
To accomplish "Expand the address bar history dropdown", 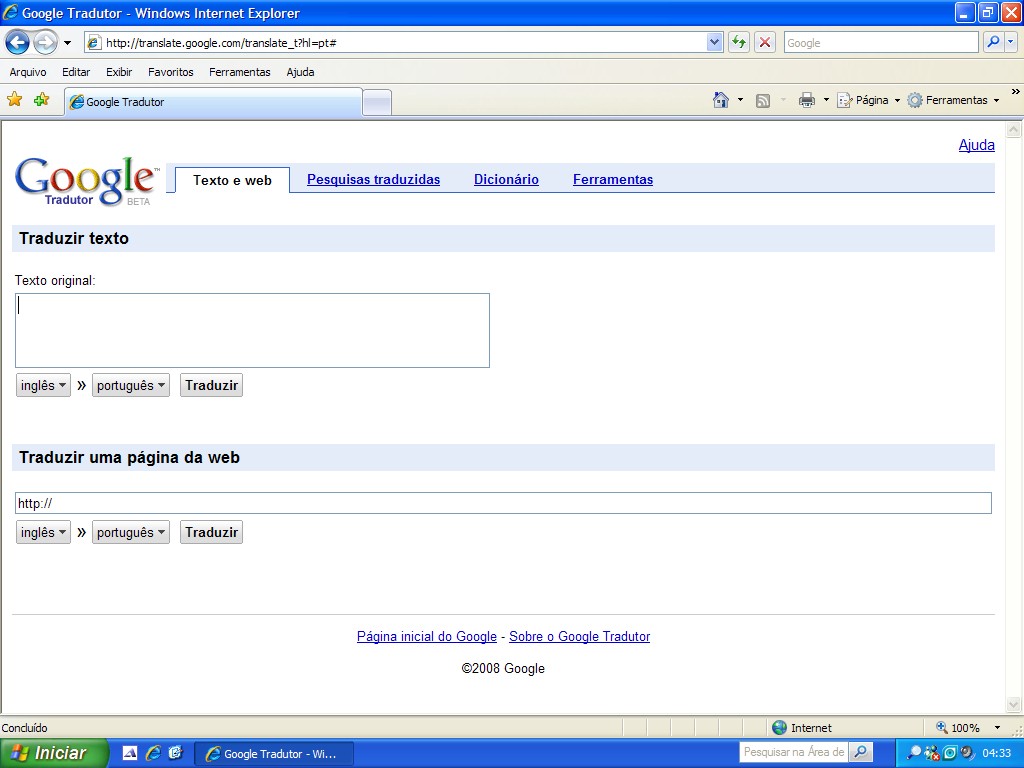I will tap(714, 42).
